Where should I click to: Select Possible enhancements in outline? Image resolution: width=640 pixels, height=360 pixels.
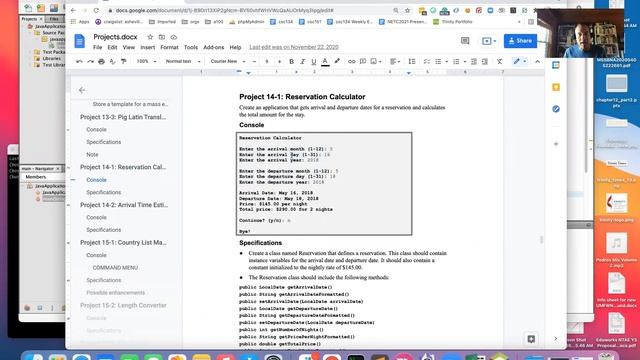pyautogui.click(x=116, y=293)
